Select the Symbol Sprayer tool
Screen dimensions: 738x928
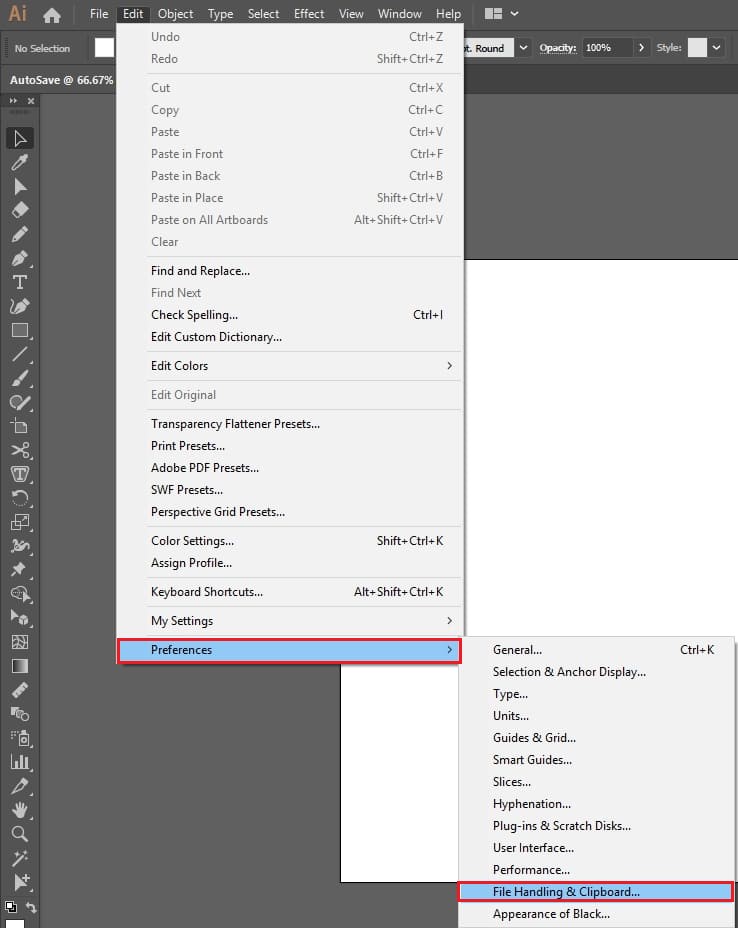click(x=20, y=738)
